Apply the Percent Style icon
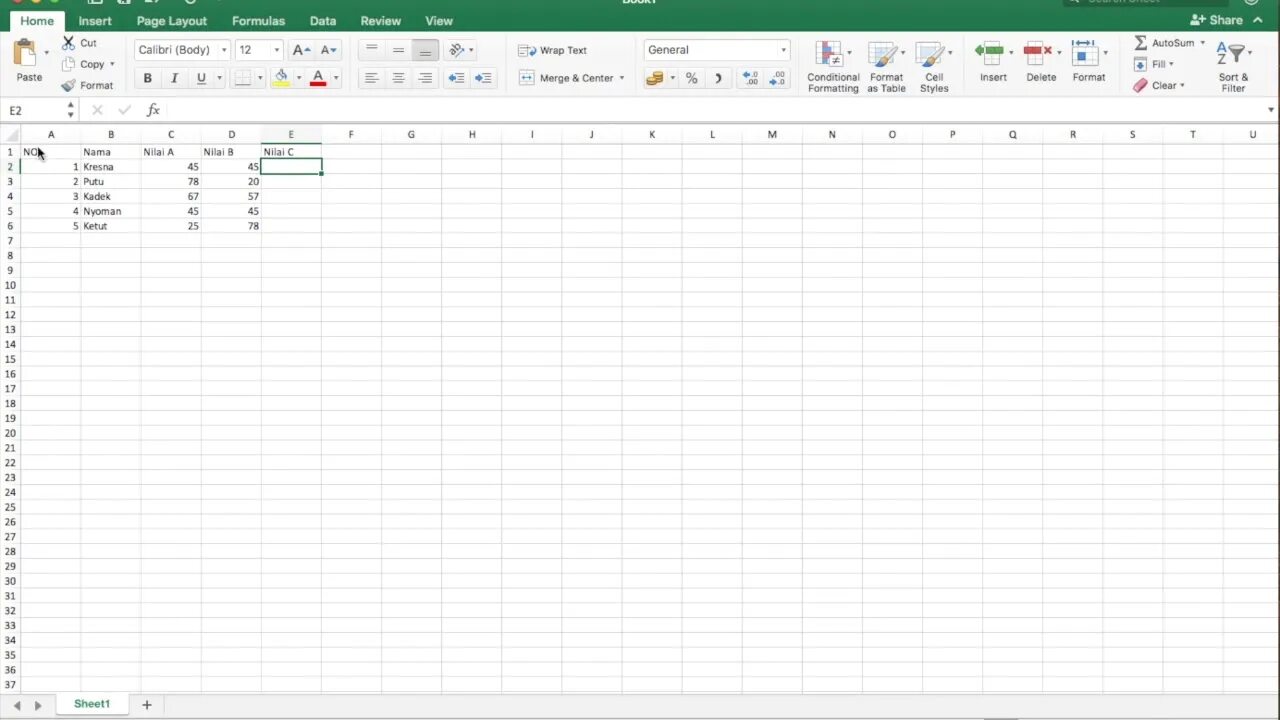 691,77
